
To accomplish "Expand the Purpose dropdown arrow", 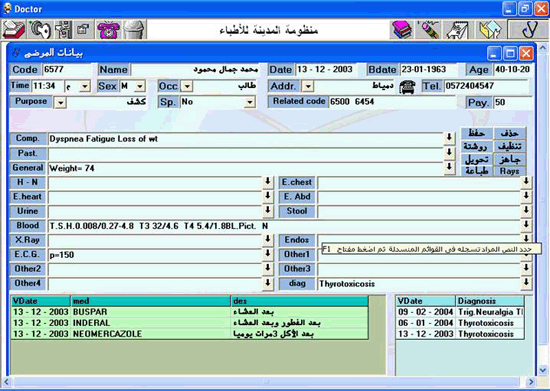I will coord(60,103).
